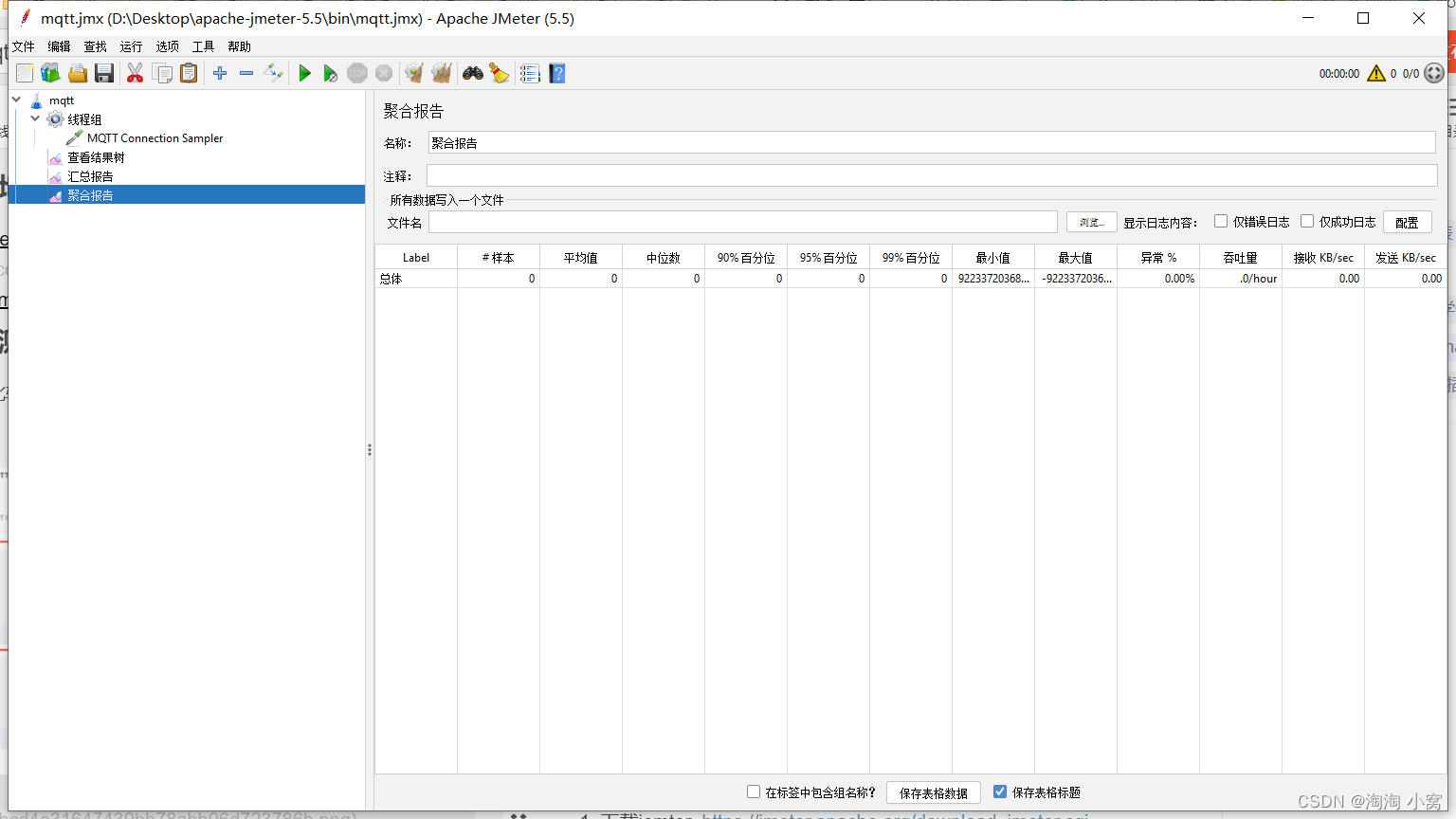
Task: Click the 总体 row label cell
Action: coord(416,278)
